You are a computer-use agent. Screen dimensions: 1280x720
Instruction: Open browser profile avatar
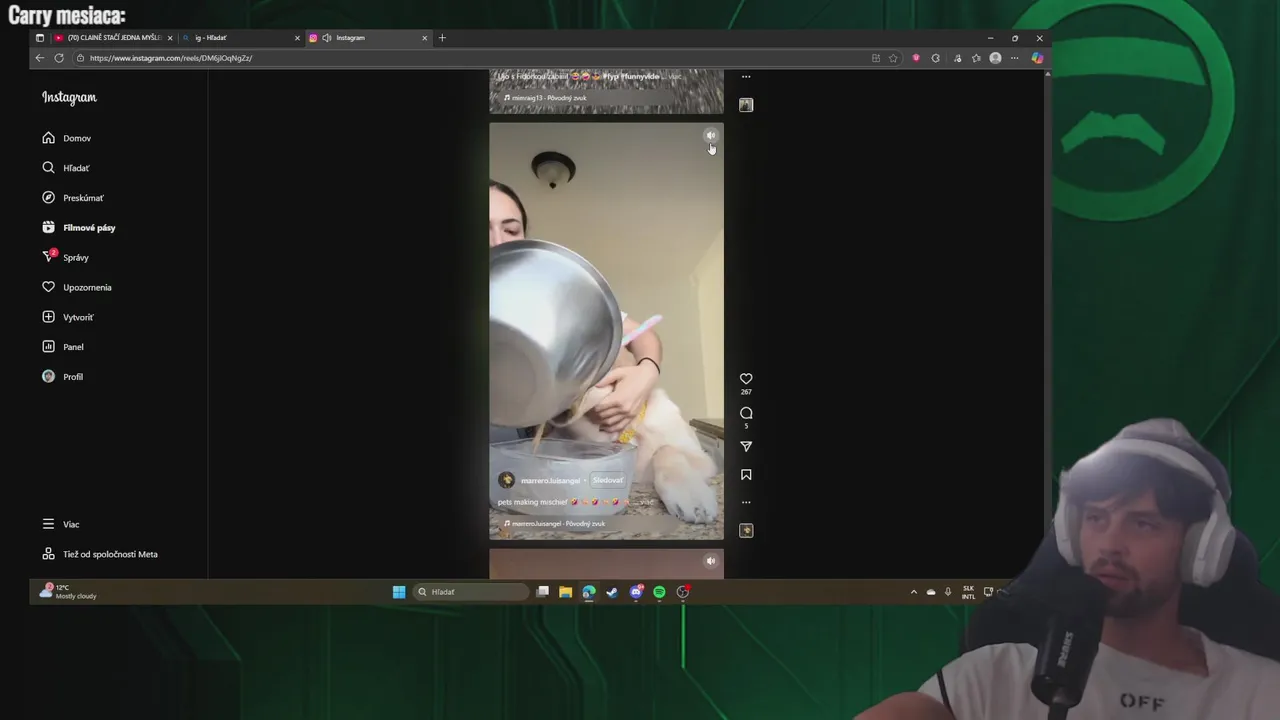pos(995,58)
